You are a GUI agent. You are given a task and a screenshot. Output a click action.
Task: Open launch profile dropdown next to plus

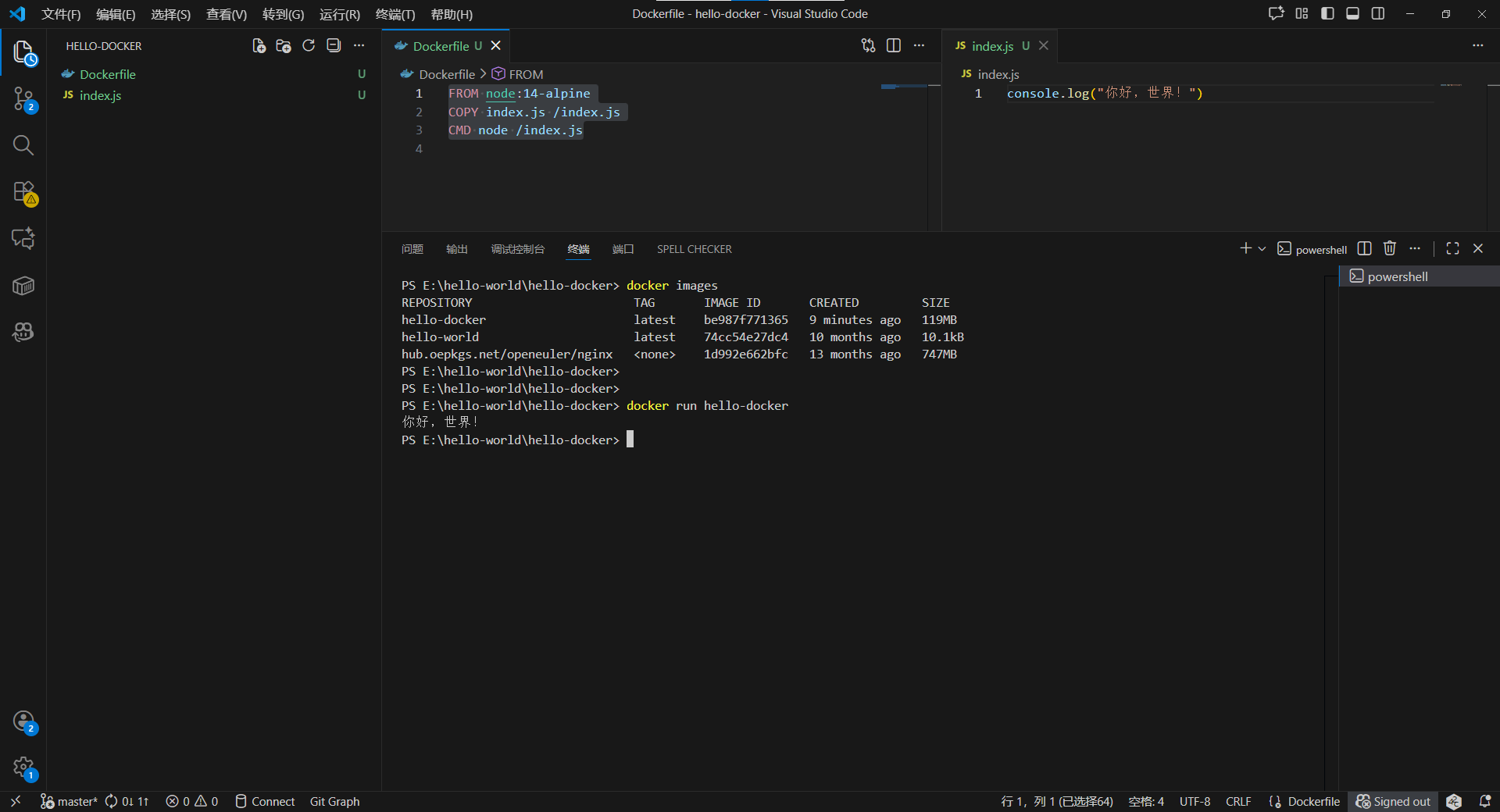(x=1262, y=248)
